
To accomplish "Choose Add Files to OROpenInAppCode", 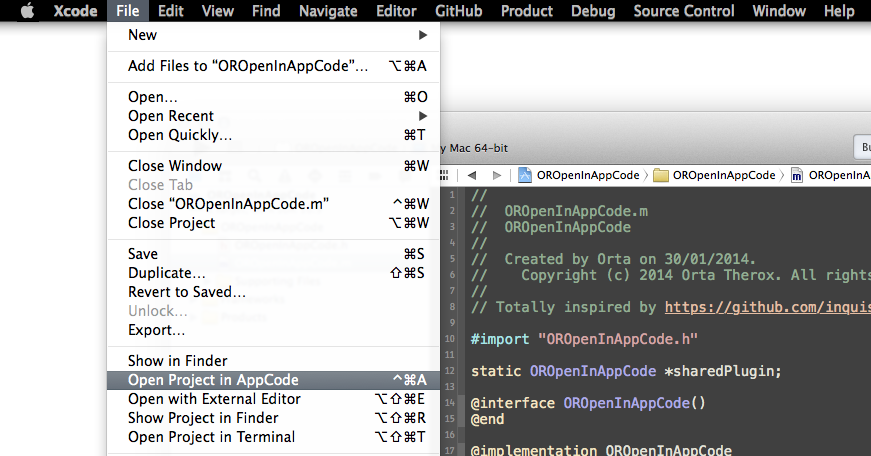I will click(273, 66).
